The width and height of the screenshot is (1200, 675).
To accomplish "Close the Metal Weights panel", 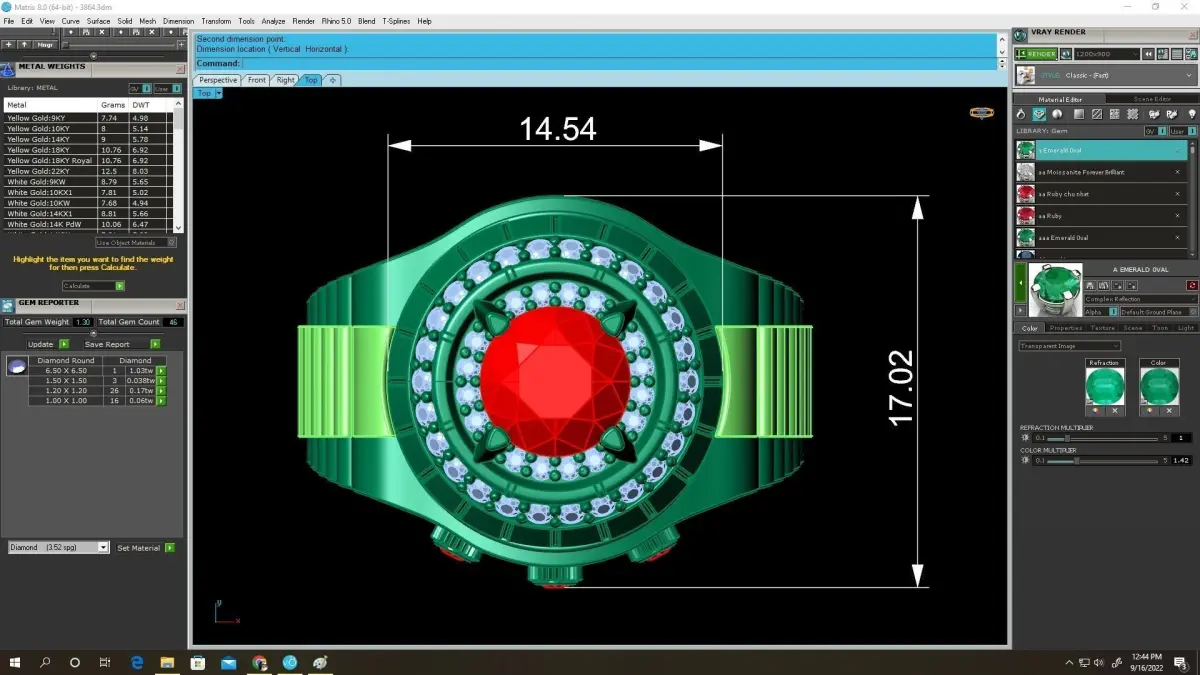I will 180,68.
